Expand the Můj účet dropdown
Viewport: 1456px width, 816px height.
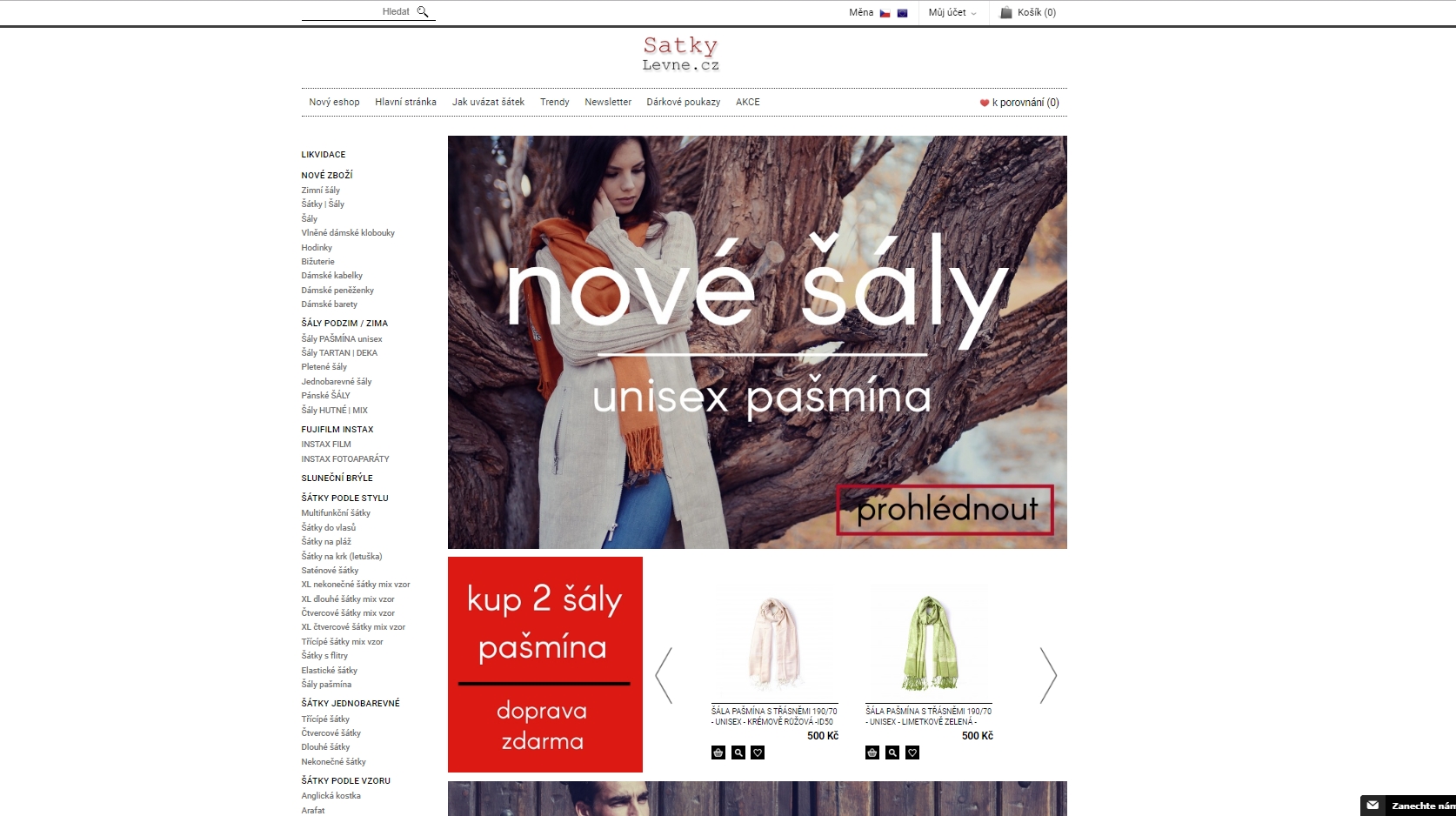tap(952, 12)
